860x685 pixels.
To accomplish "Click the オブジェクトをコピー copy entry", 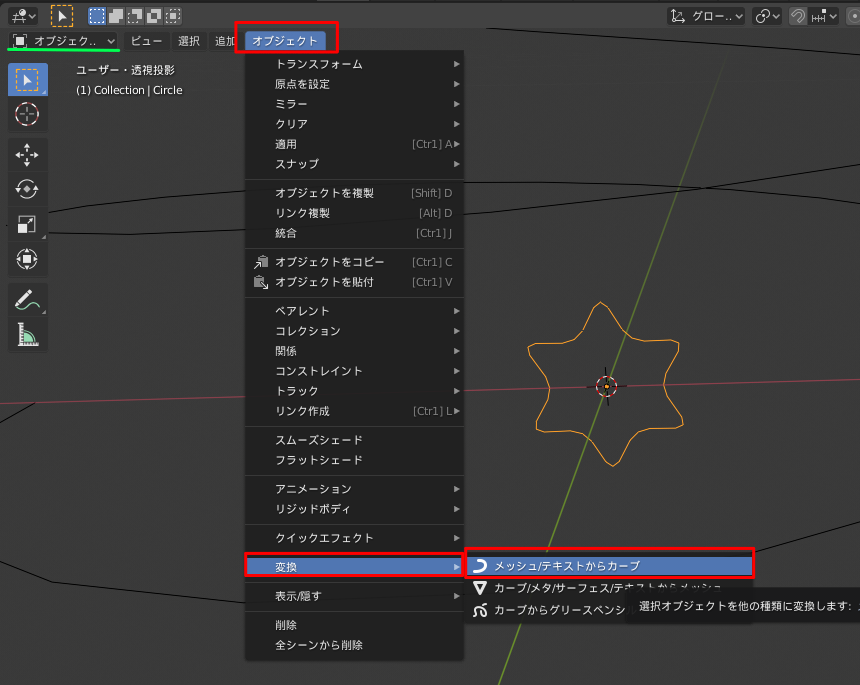I will point(354,262).
